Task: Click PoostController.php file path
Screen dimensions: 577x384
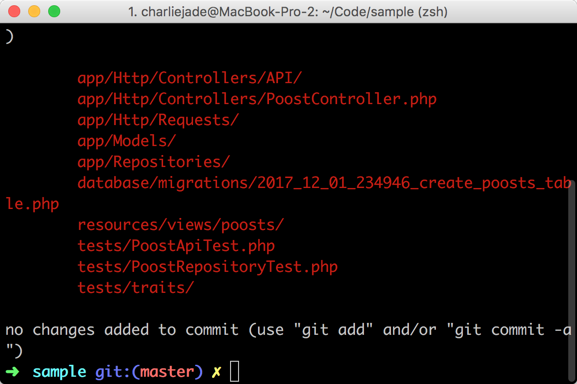Action: (257, 99)
